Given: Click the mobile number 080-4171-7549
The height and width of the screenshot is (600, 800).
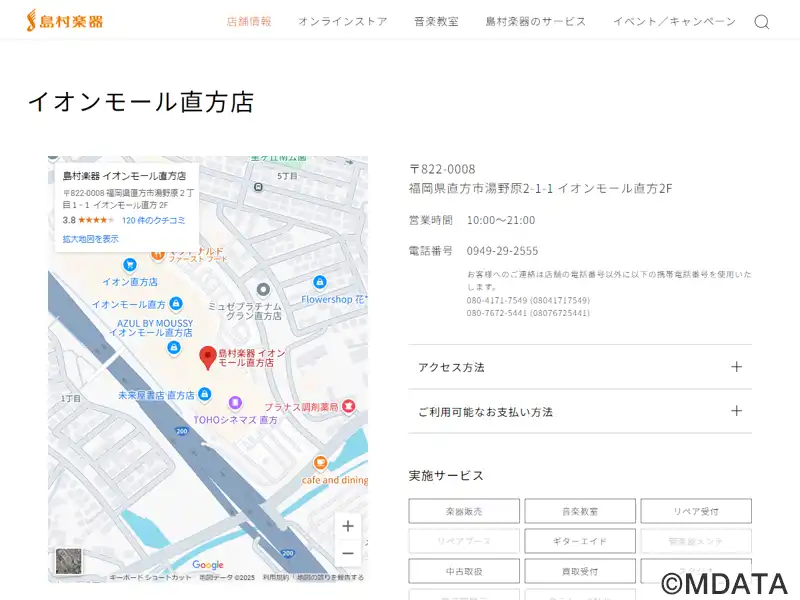Looking at the screenshot, I should 497,300.
